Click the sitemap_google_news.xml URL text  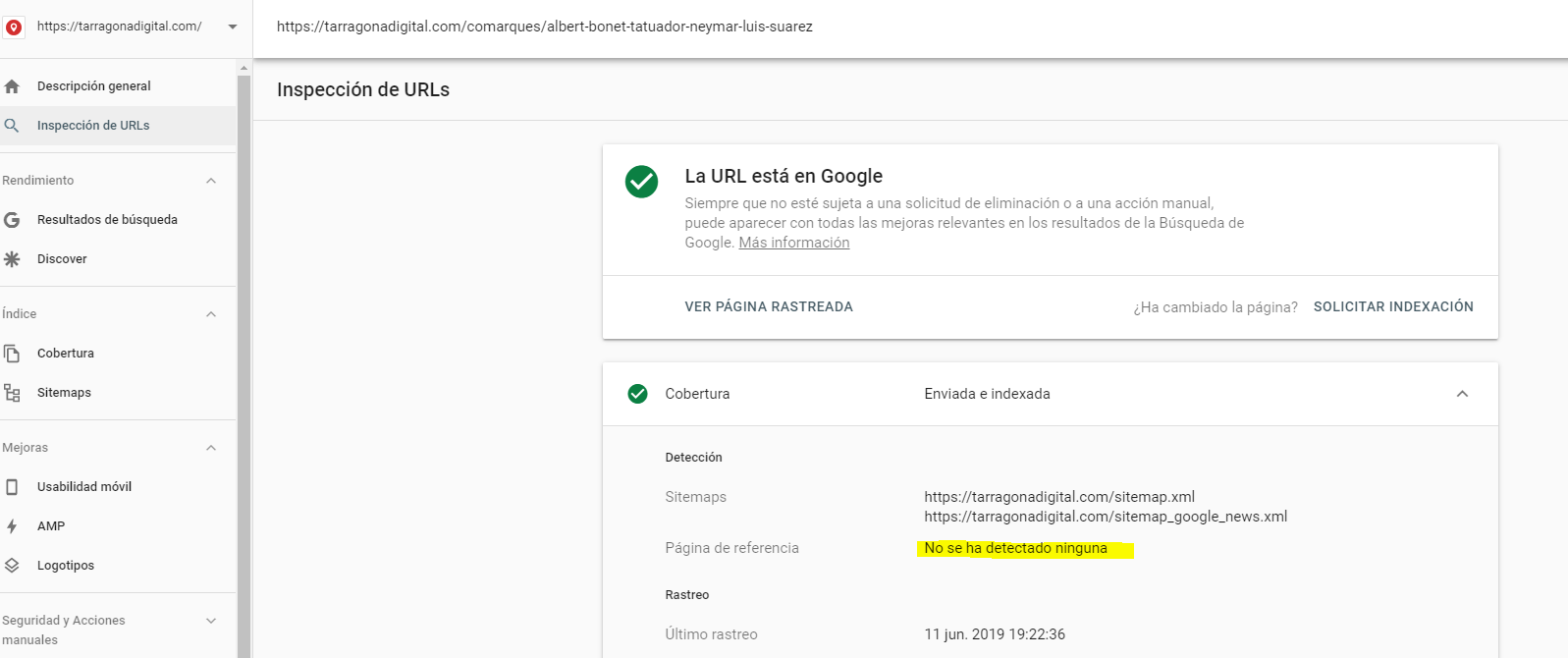coord(1106,517)
